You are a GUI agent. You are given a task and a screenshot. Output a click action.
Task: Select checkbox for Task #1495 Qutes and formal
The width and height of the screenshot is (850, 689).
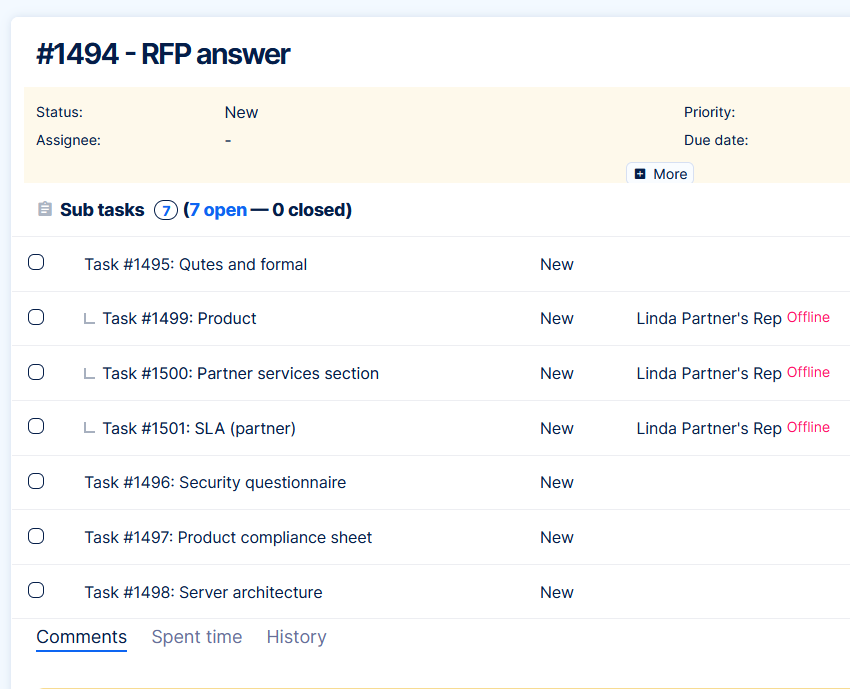pyautogui.click(x=36, y=263)
